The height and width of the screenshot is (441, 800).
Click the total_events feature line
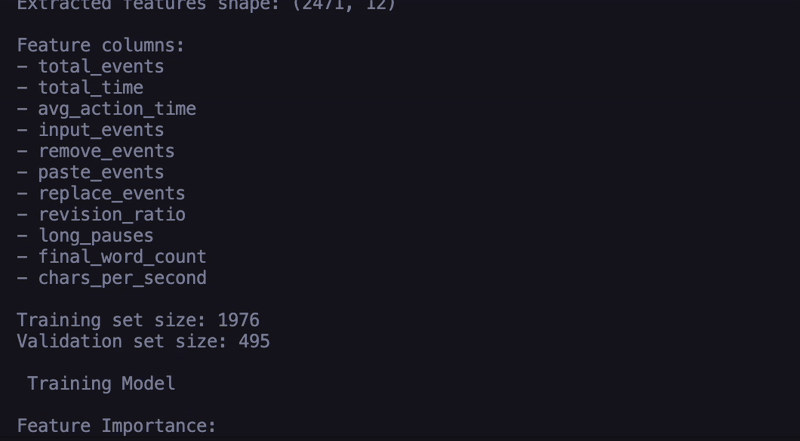click(x=101, y=67)
